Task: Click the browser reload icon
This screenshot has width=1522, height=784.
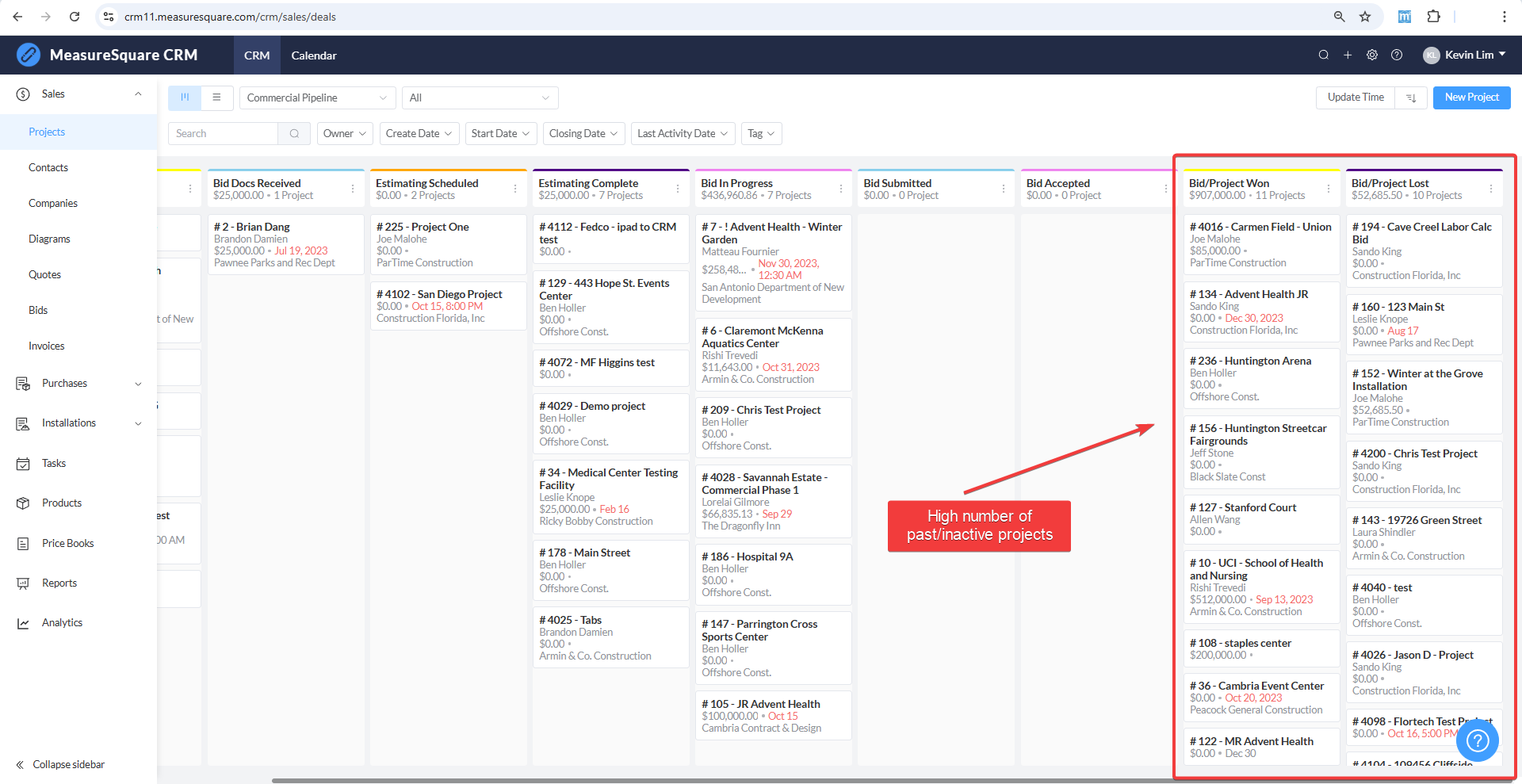Action: [x=75, y=17]
